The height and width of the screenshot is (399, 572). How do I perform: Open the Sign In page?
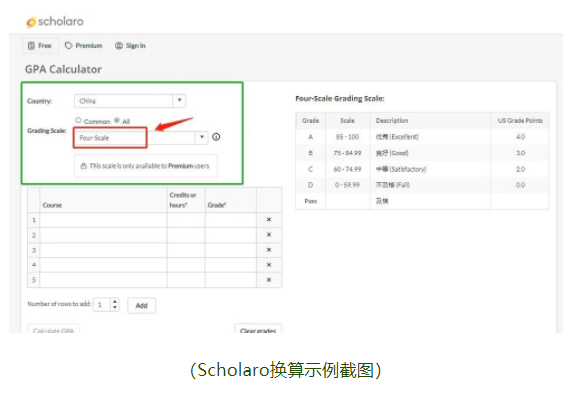coord(130,46)
